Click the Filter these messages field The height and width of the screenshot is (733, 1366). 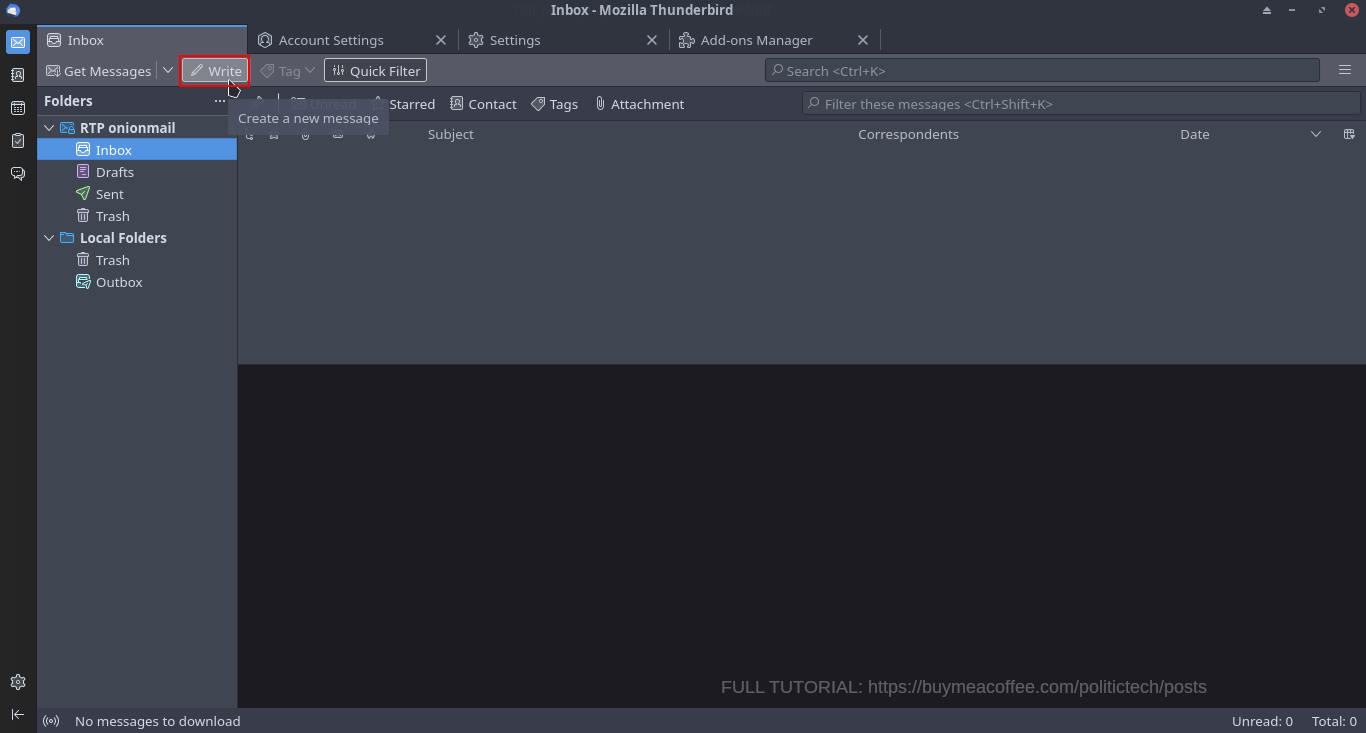tap(1081, 104)
